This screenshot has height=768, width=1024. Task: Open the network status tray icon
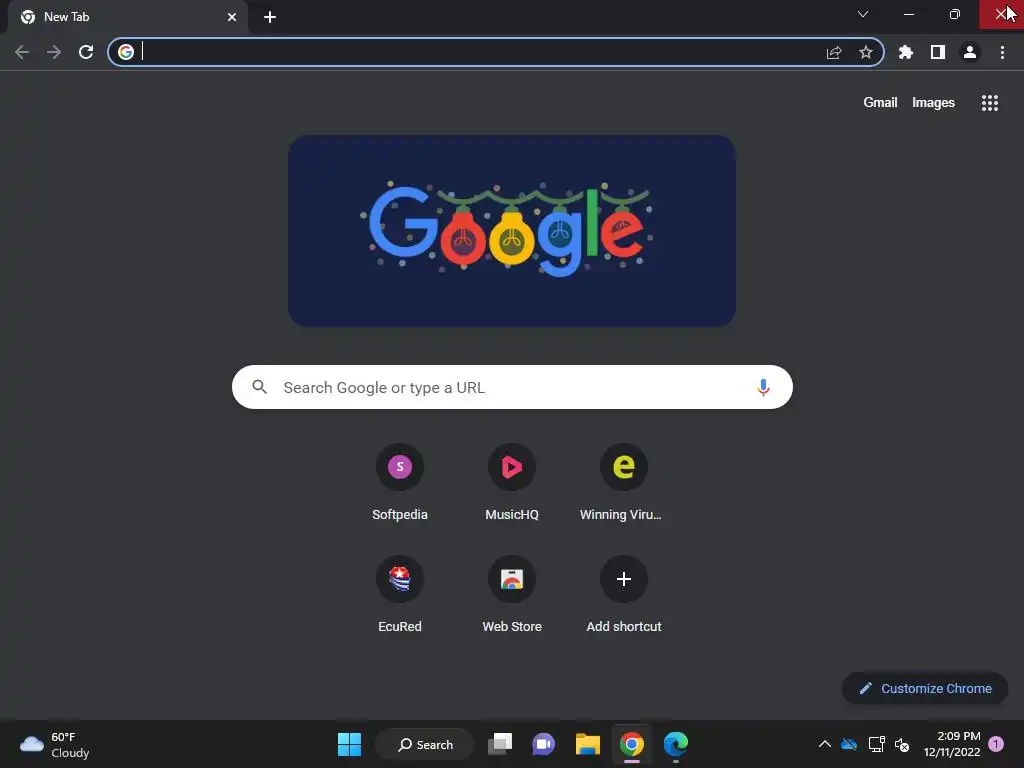tap(876, 744)
